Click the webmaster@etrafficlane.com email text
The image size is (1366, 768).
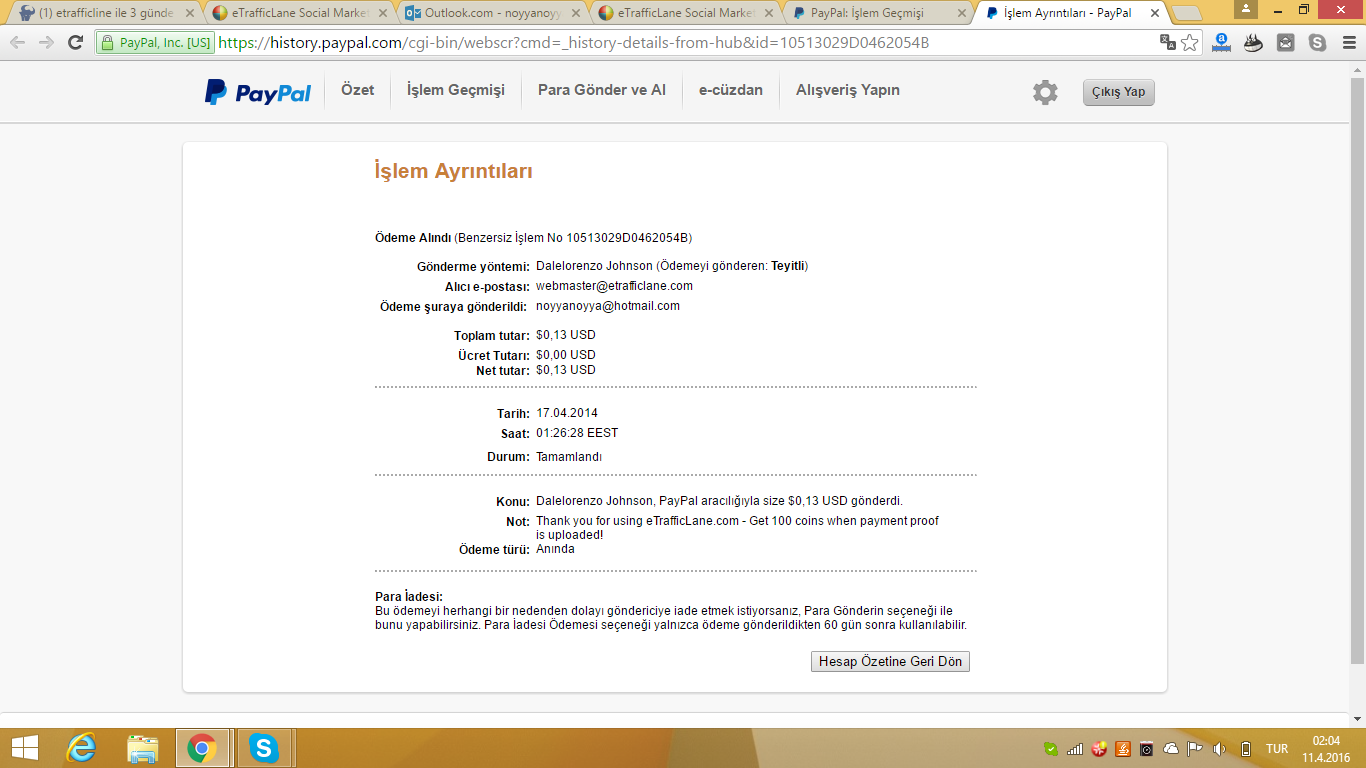(614, 286)
